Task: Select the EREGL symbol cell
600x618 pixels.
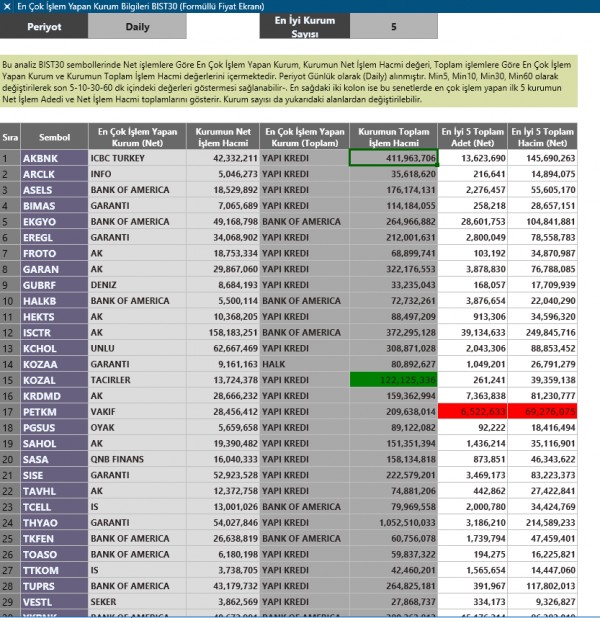Action: pyautogui.click(x=54, y=237)
